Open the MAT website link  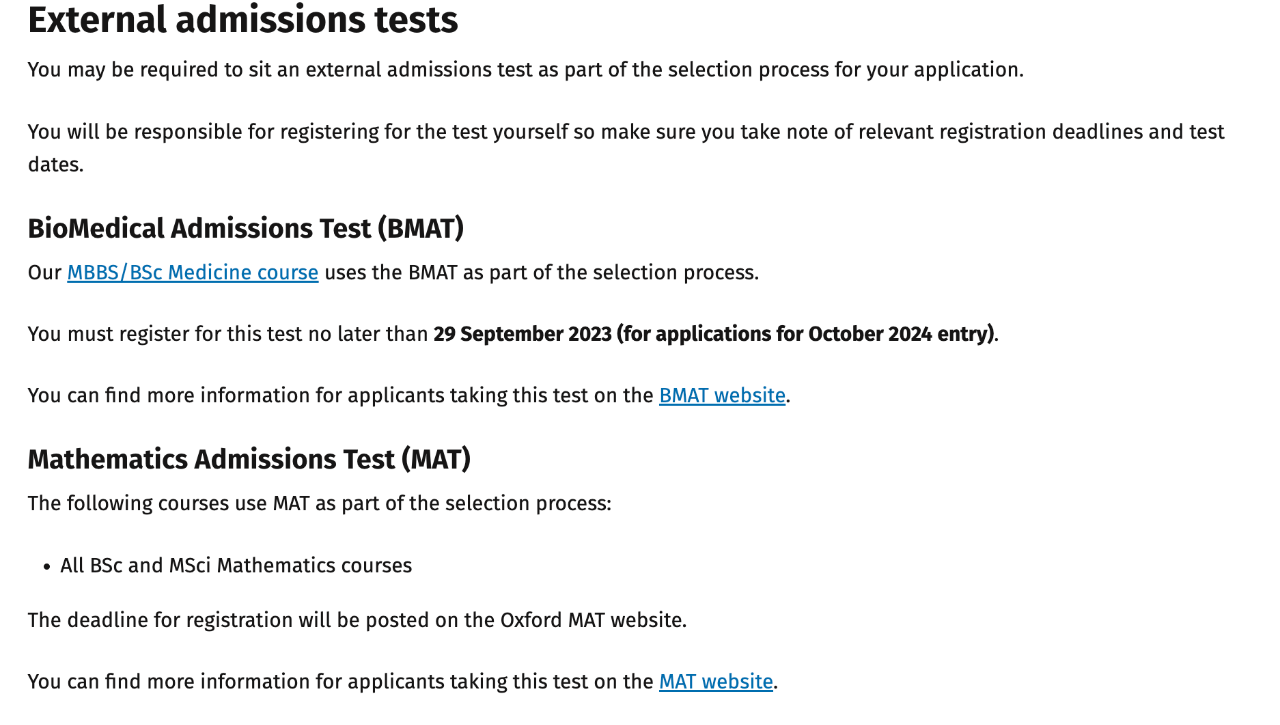pos(716,681)
